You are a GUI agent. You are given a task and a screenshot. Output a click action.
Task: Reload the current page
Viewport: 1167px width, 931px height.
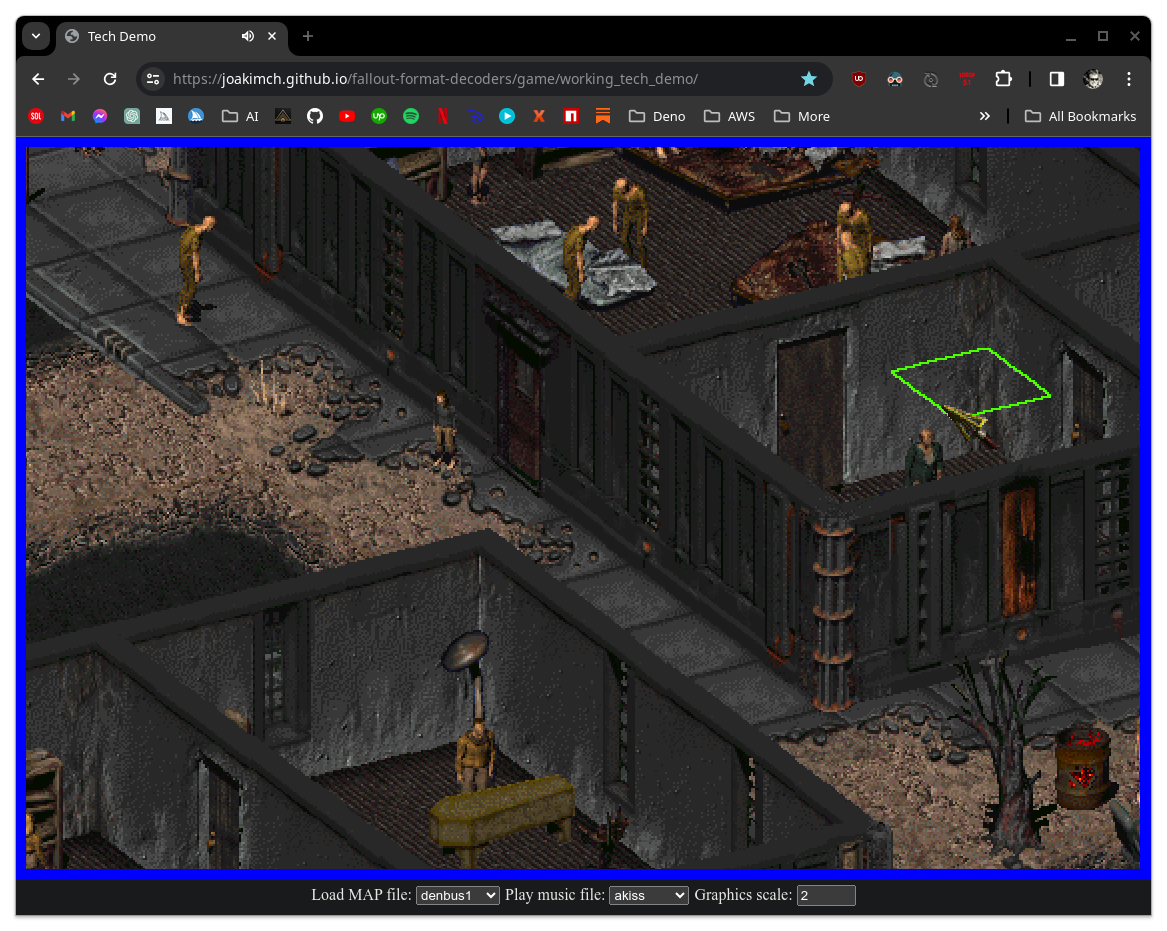tap(110, 79)
